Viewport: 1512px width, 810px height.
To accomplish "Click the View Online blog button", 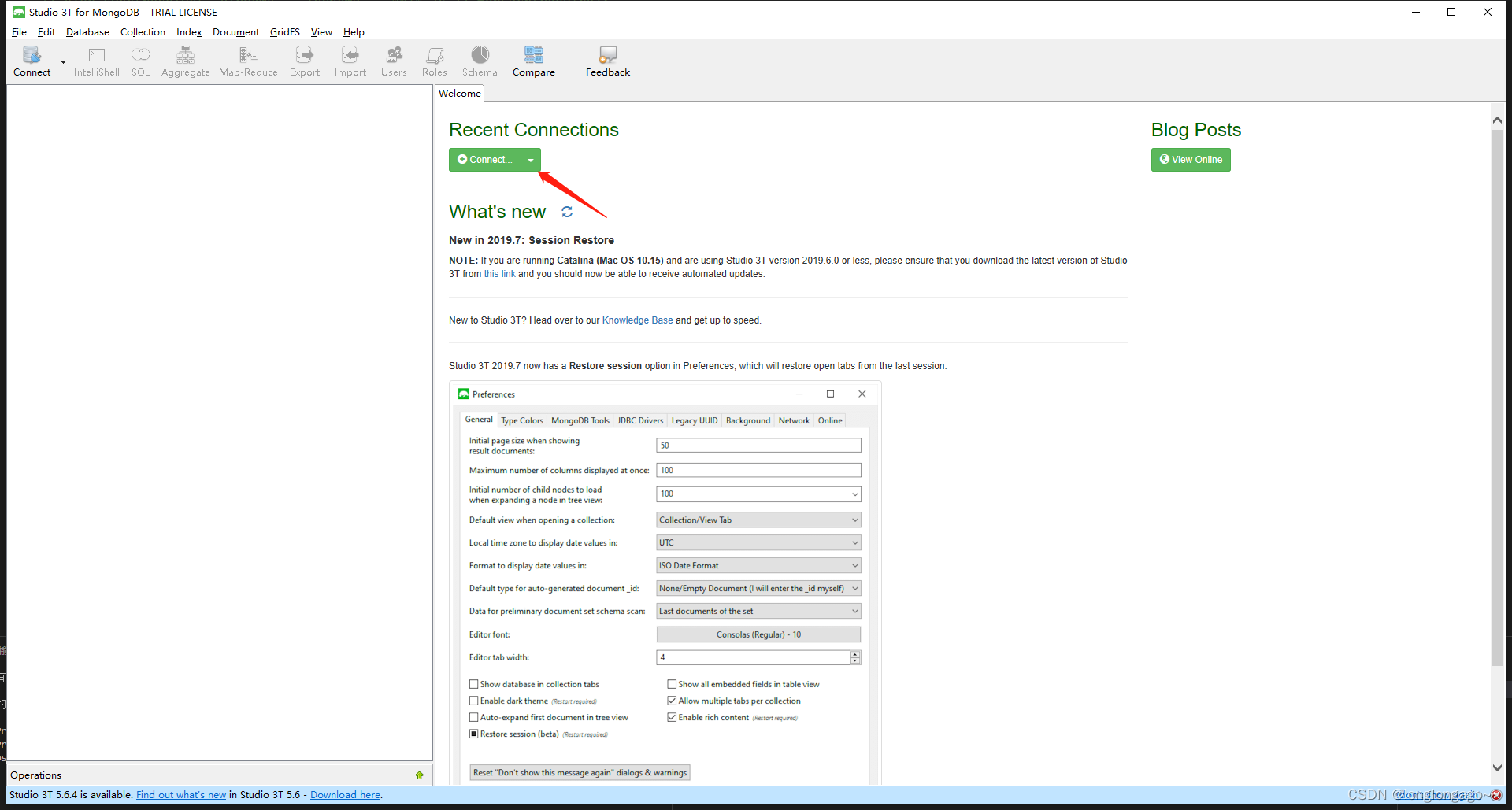I will coord(1191,160).
